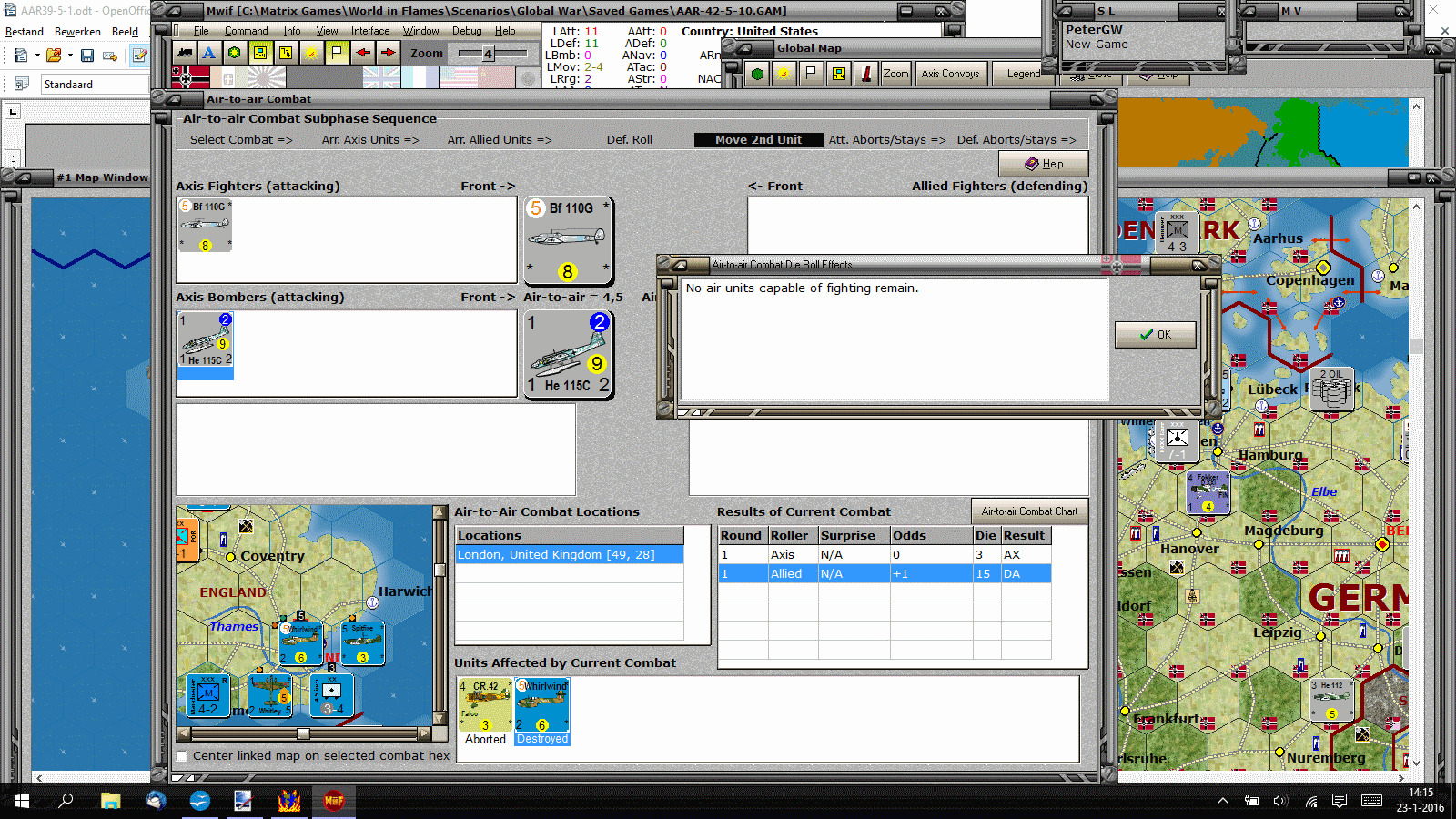The width and height of the screenshot is (1456, 819).
Task: Click the Save icon in OpenOffice toolbar
Action: pyautogui.click(x=87, y=56)
